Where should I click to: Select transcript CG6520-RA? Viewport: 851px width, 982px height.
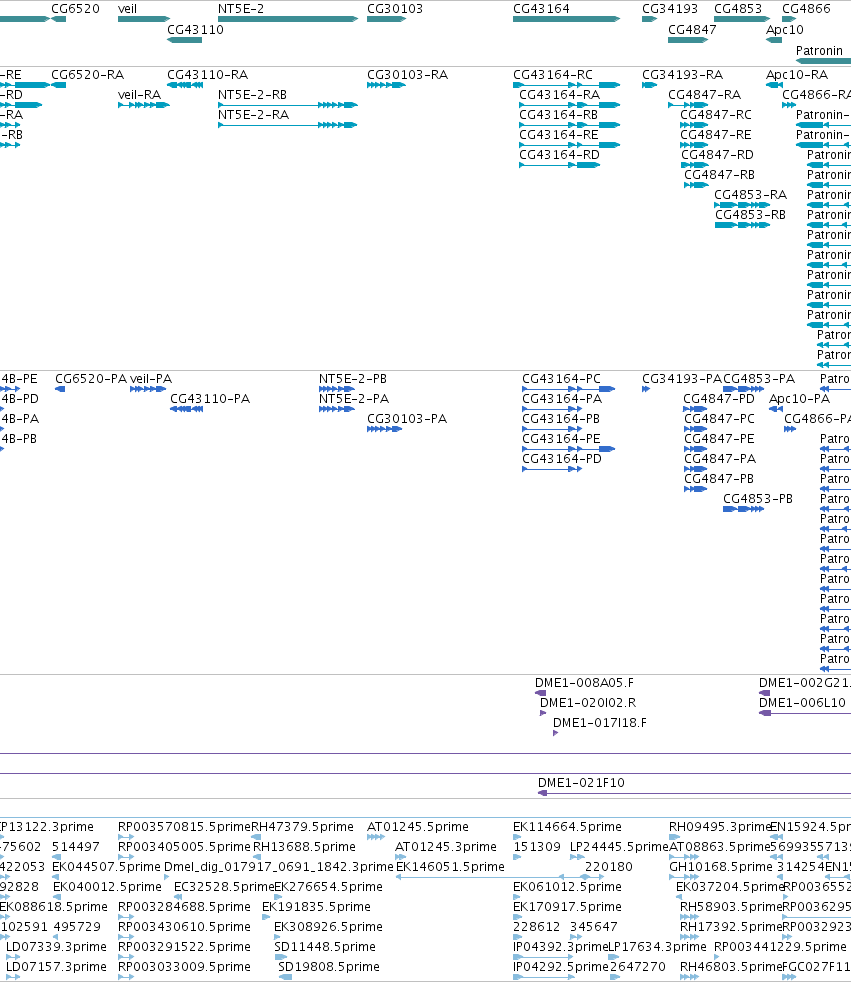88,75
